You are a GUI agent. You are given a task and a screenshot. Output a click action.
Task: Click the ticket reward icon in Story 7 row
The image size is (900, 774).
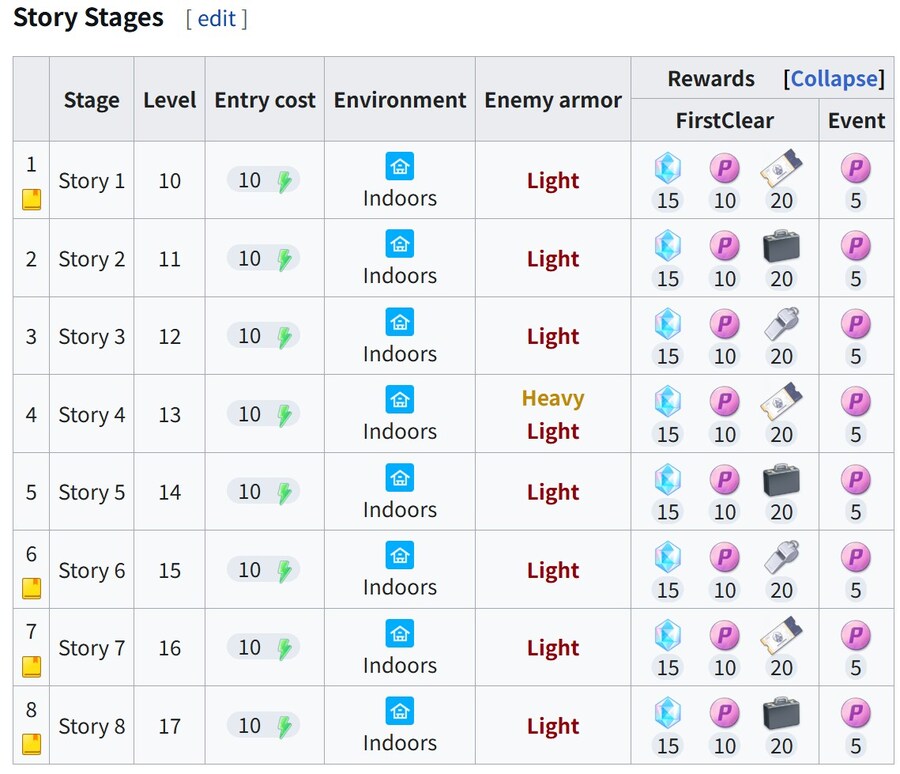point(781,635)
